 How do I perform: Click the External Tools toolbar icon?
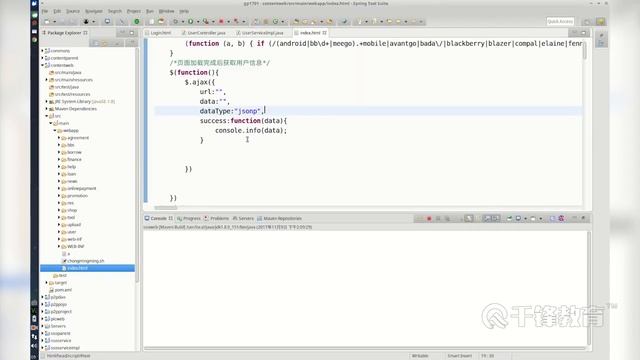coord(206,22)
